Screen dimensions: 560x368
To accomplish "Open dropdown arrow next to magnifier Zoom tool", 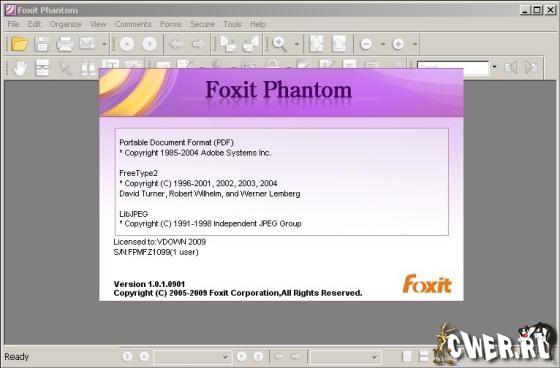I will click(296, 44).
